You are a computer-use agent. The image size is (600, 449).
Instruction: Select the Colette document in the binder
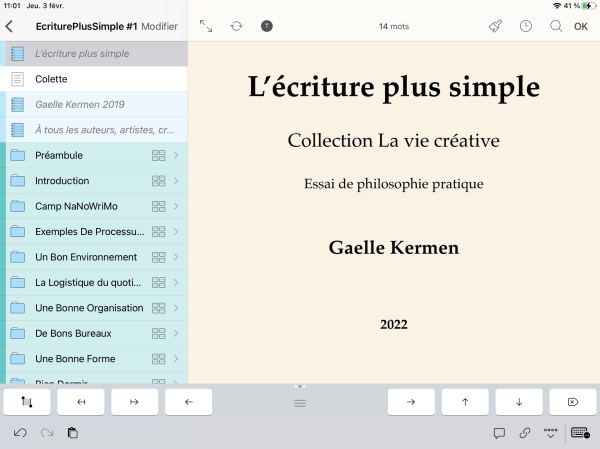52,79
